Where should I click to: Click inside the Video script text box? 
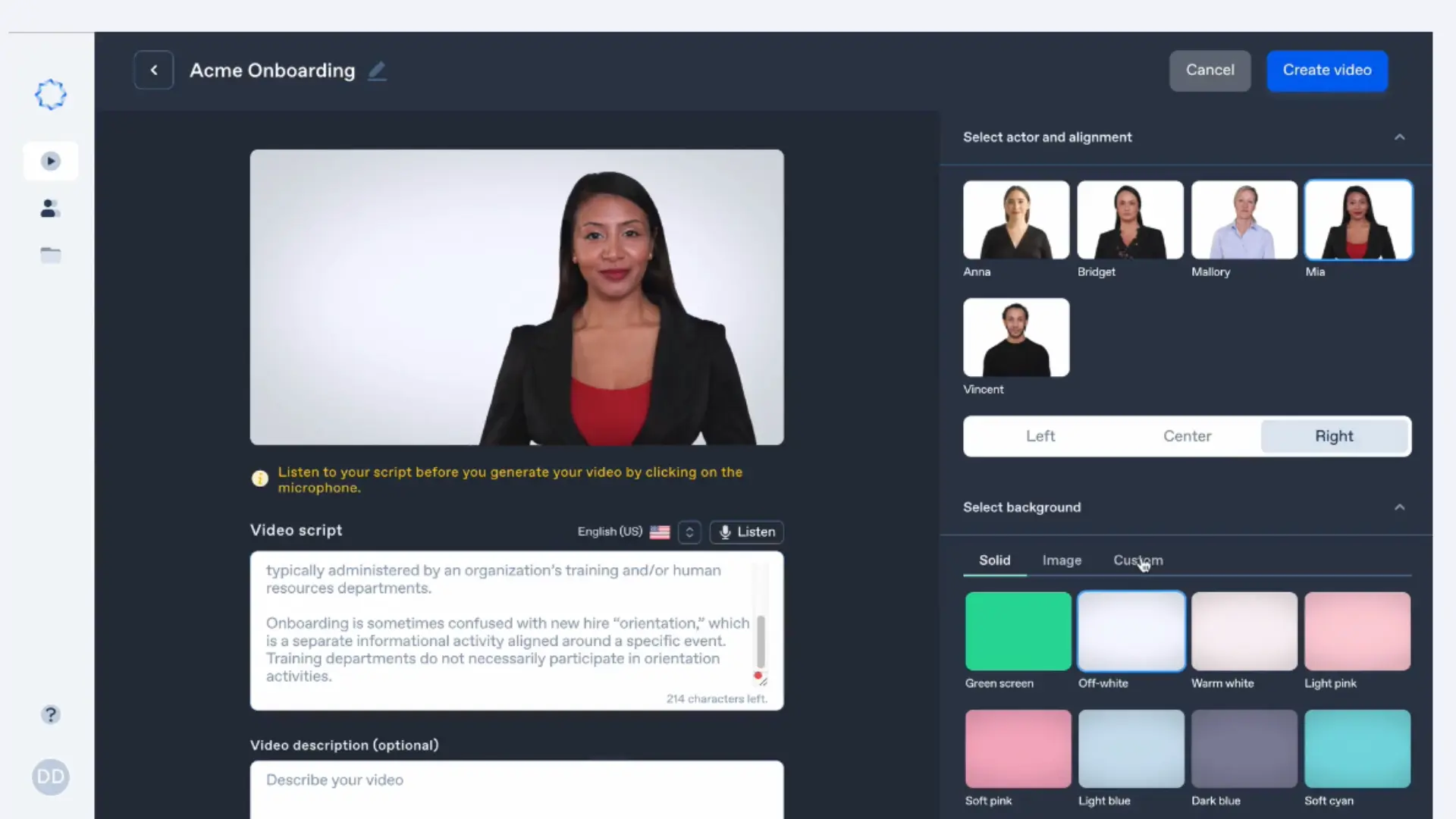tap(516, 631)
